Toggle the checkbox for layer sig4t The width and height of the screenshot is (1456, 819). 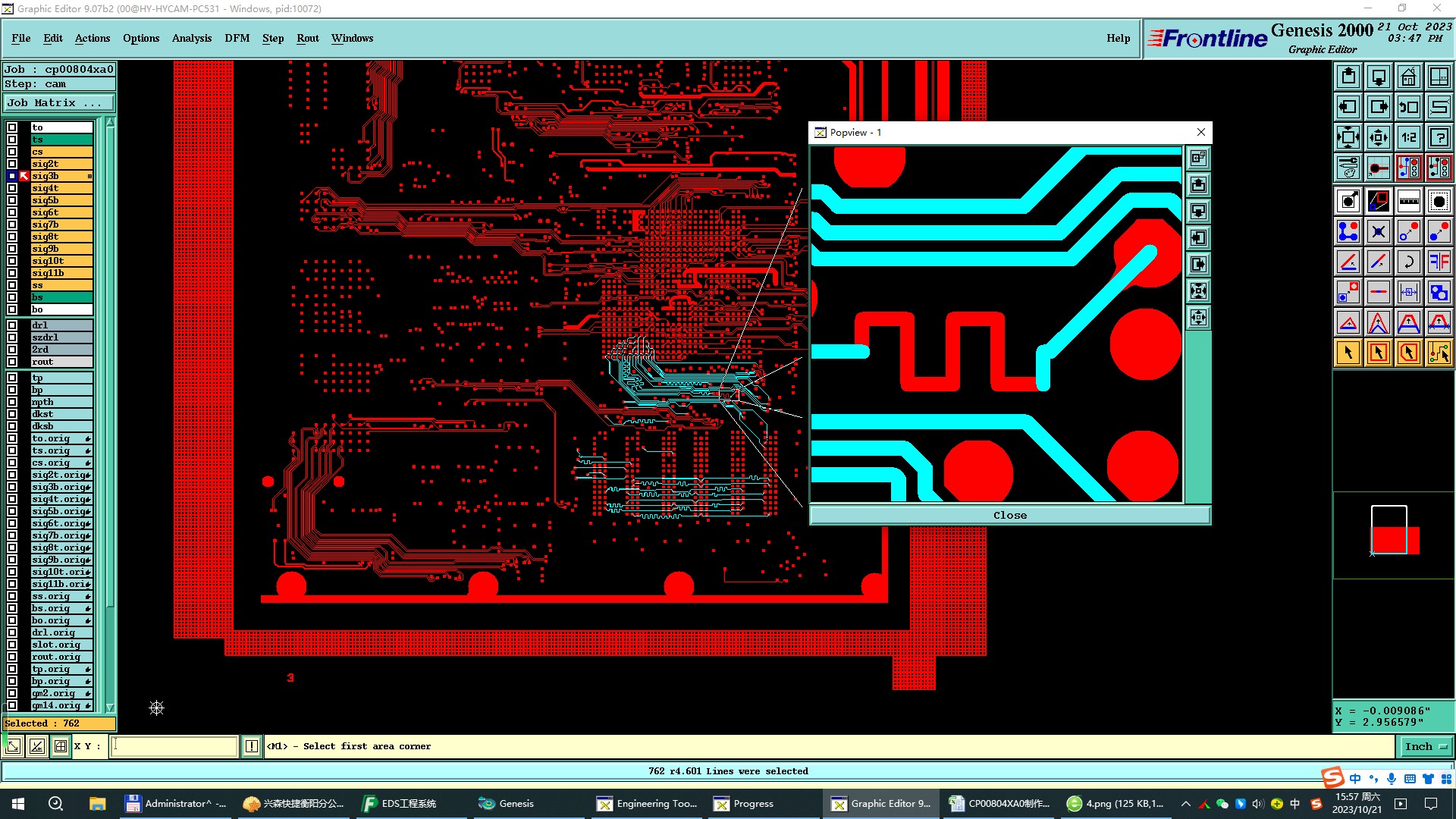pos(12,188)
